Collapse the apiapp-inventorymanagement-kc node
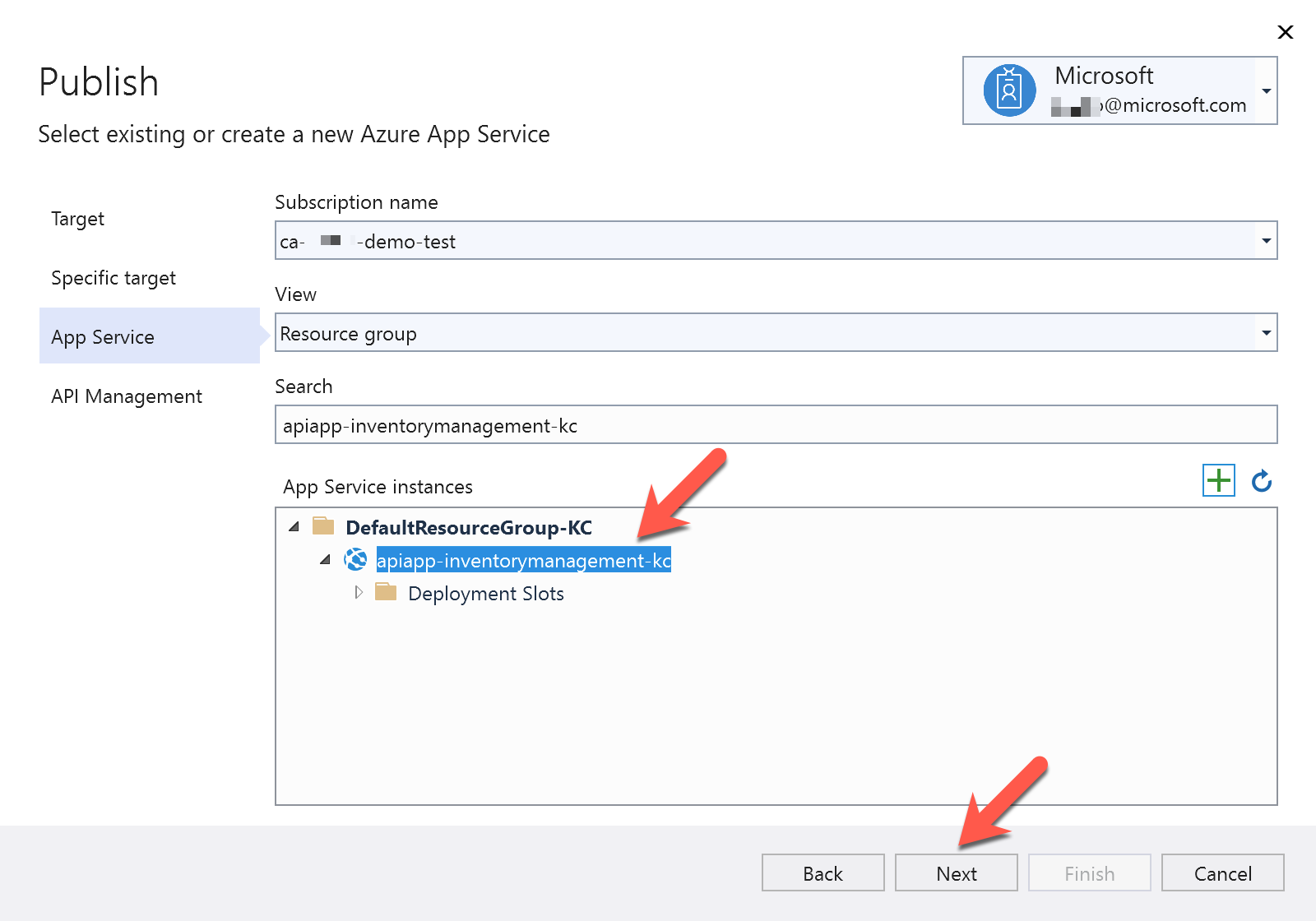The height and width of the screenshot is (921, 1316). coord(325,560)
